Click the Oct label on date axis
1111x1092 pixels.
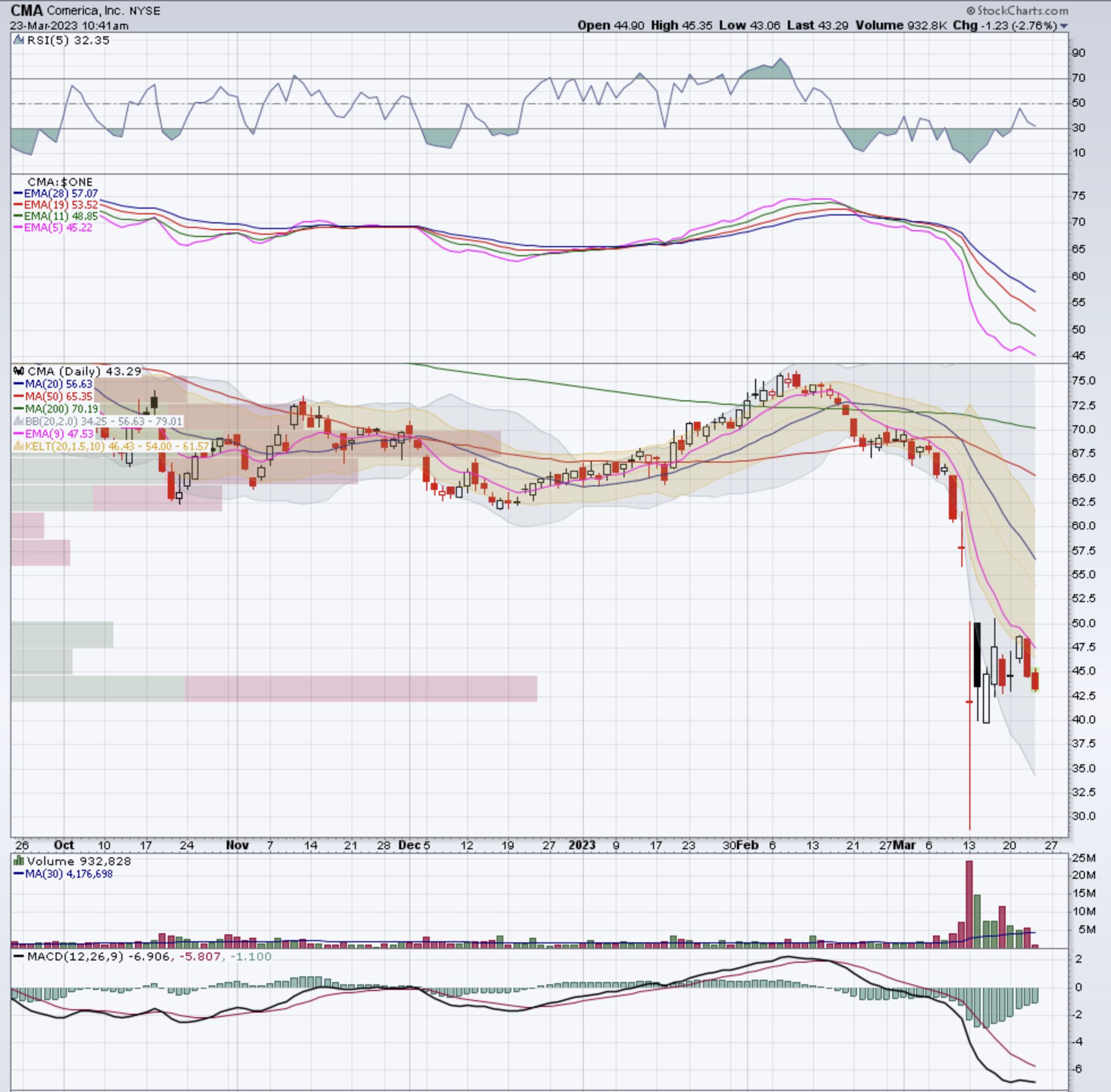pyautogui.click(x=63, y=845)
